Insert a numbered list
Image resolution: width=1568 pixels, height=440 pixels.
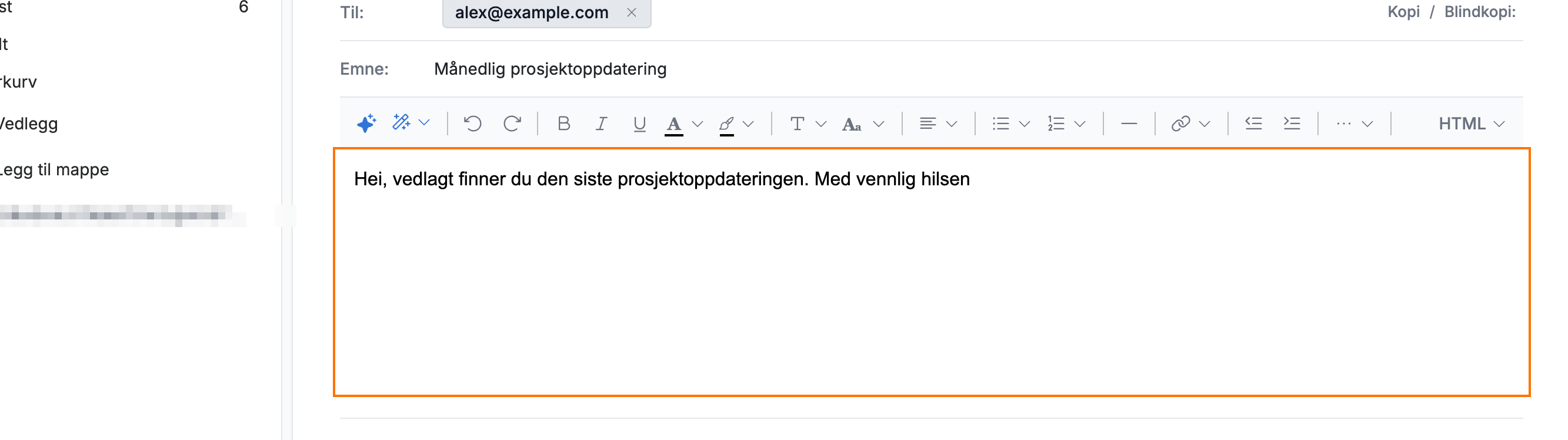1056,124
